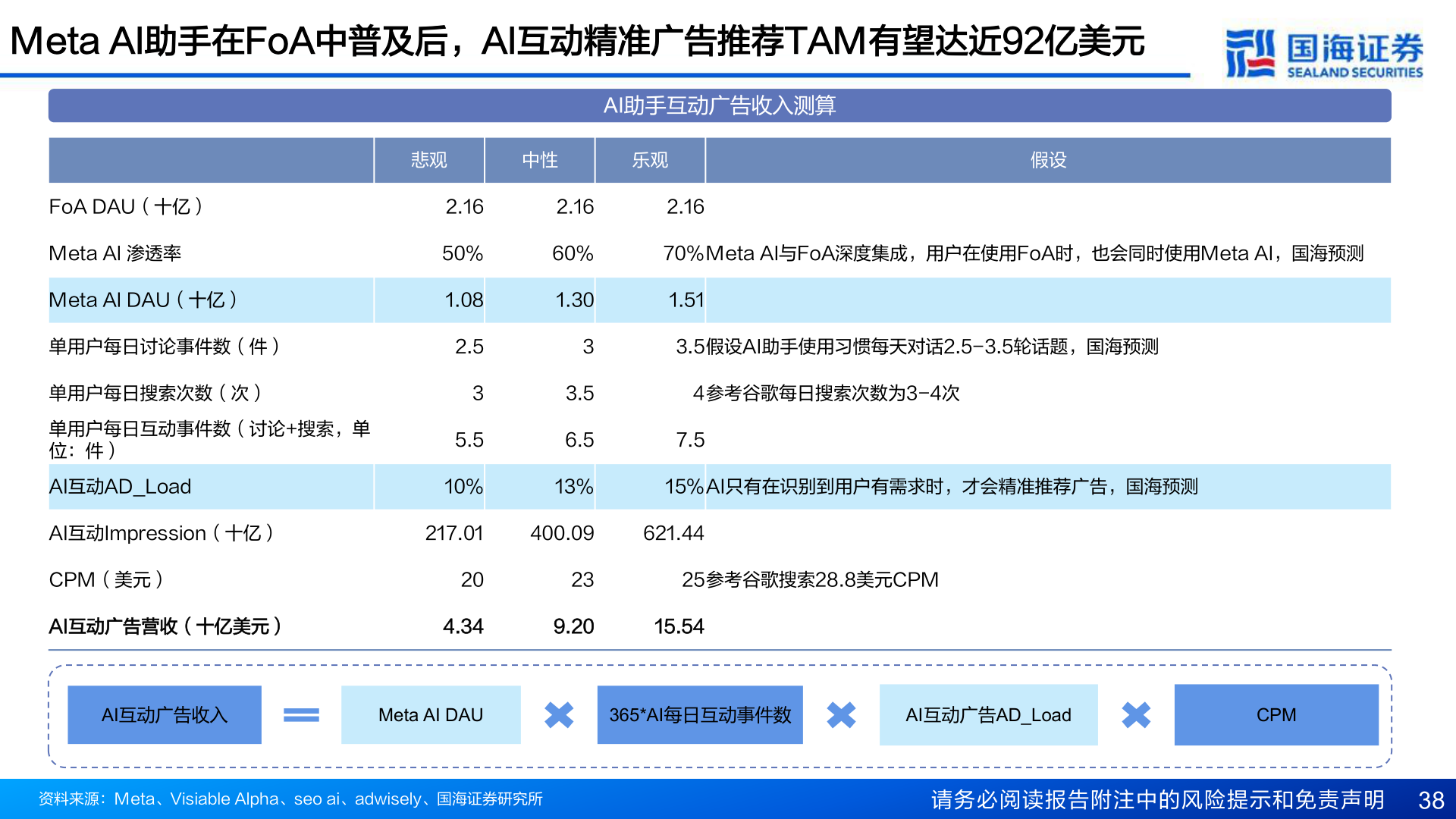Click the 1.08 Meta AI DAU value
The image size is (1456, 819).
464,300
